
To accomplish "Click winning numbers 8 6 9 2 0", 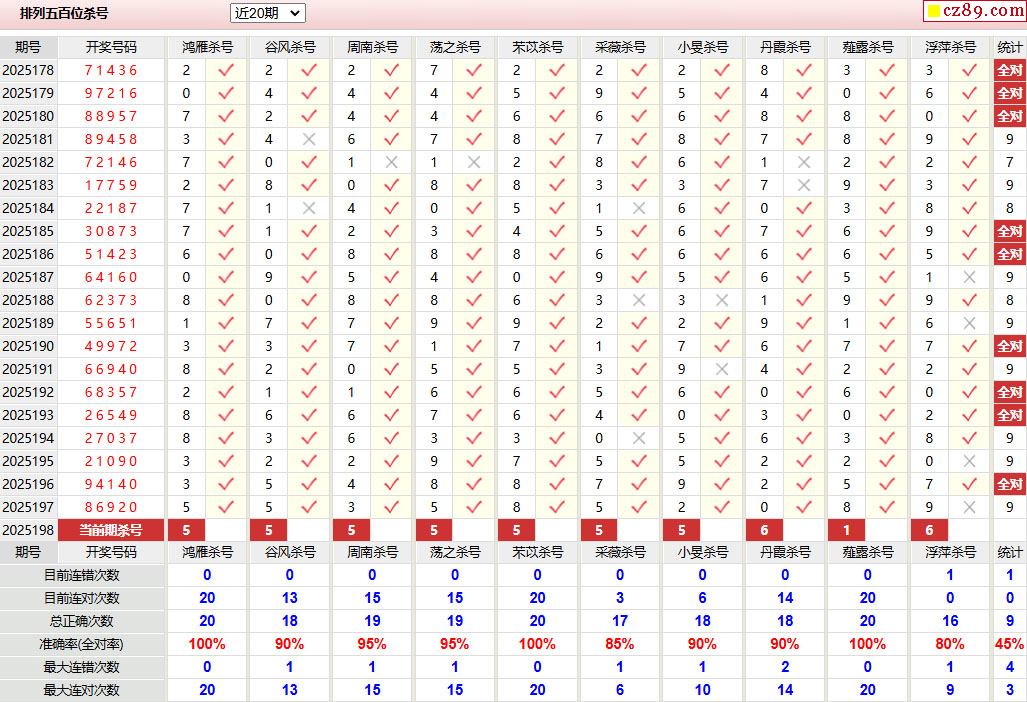I will click(x=111, y=507).
